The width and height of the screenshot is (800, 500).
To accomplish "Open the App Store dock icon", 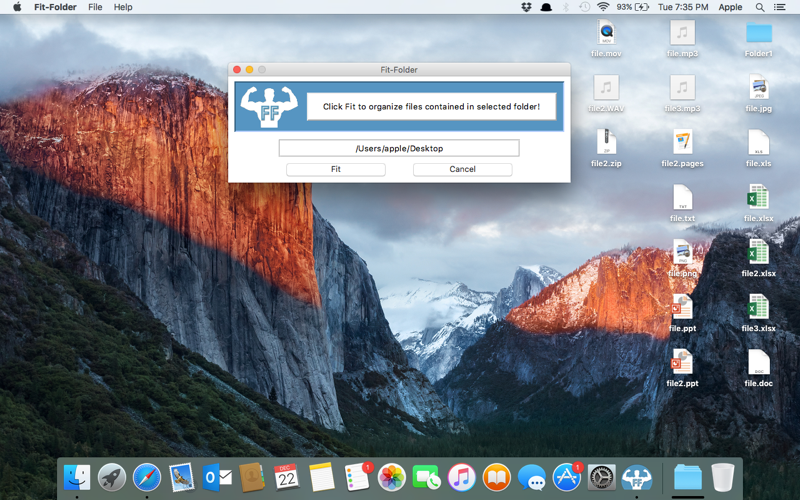I will tap(566, 478).
